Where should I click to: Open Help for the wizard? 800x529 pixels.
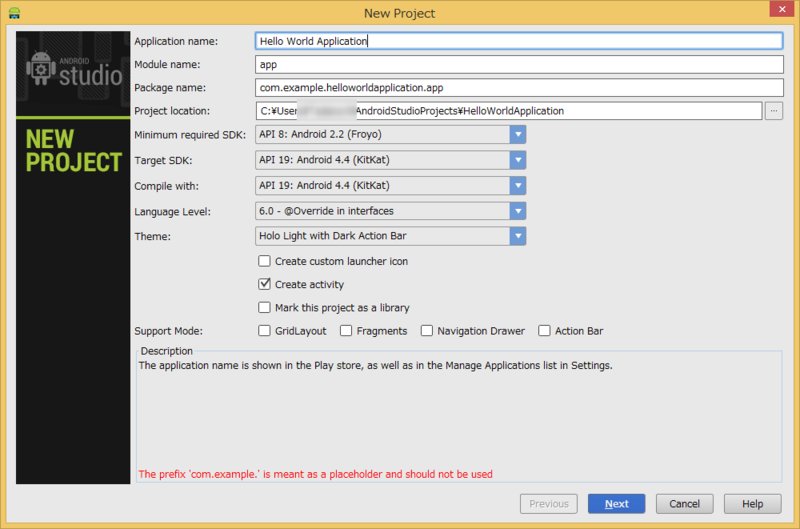(753, 504)
